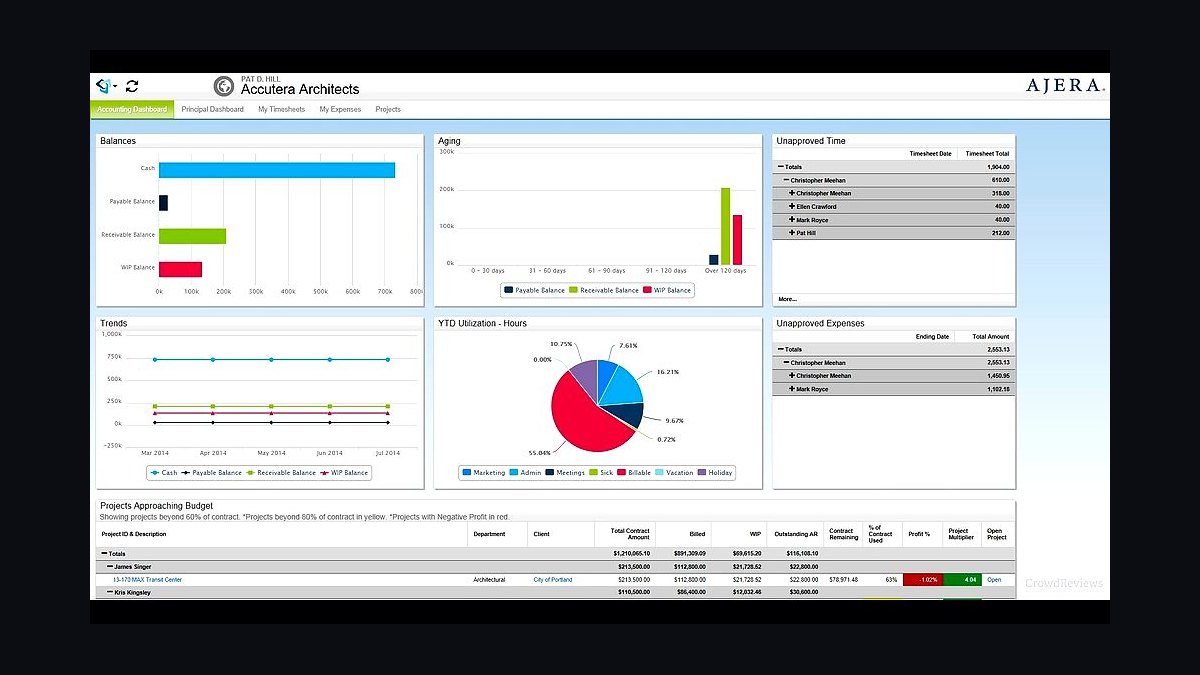Click the Architectural department cell
This screenshot has width=1200, height=675.
(x=489, y=579)
